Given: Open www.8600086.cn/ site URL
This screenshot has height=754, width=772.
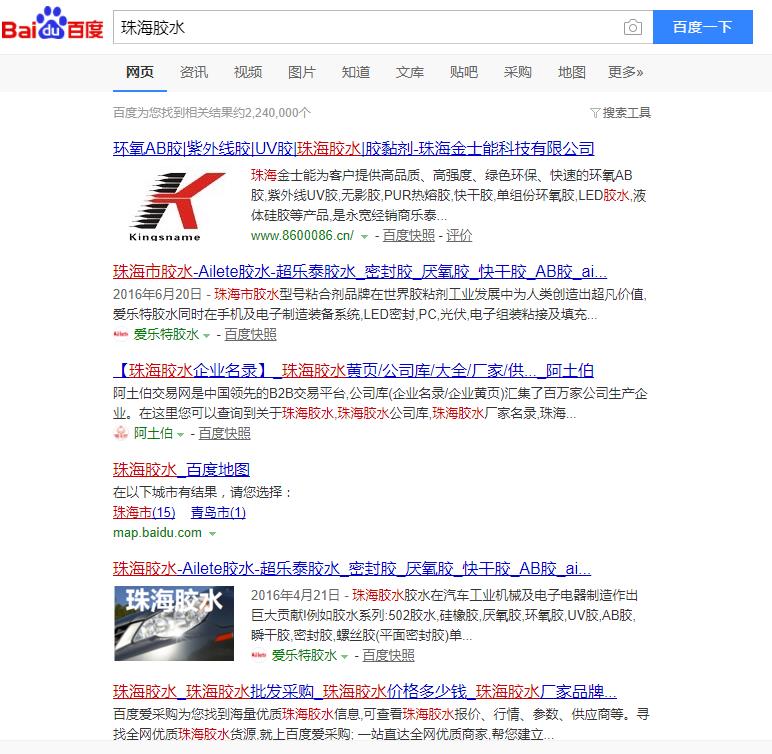Looking at the screenshot, I should [302, 235].
